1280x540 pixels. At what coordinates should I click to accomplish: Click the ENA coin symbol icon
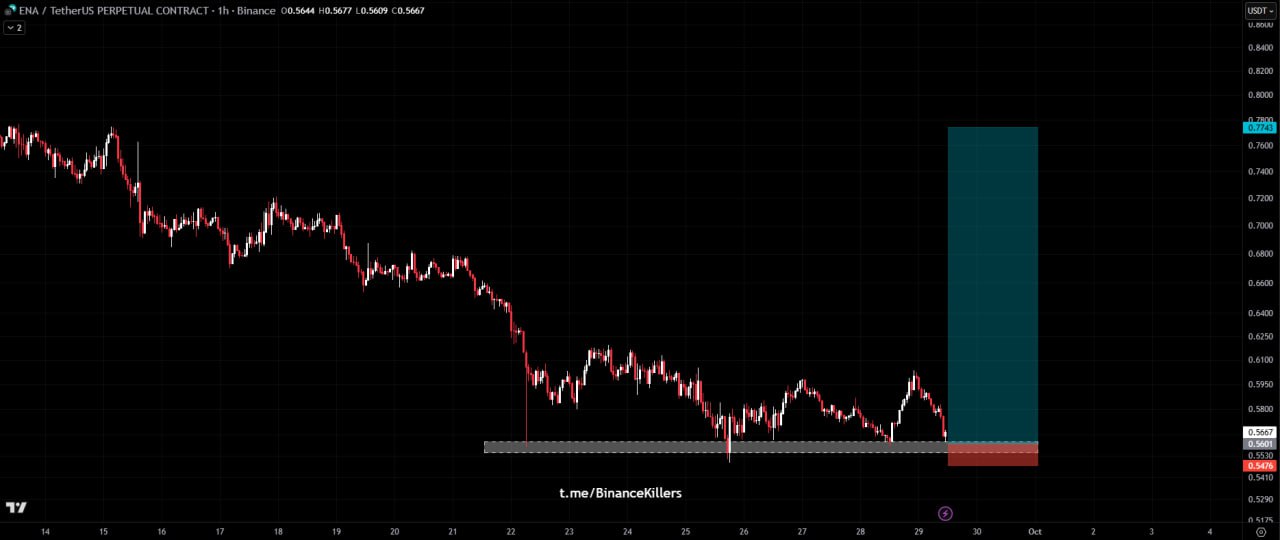pos(9,11)
